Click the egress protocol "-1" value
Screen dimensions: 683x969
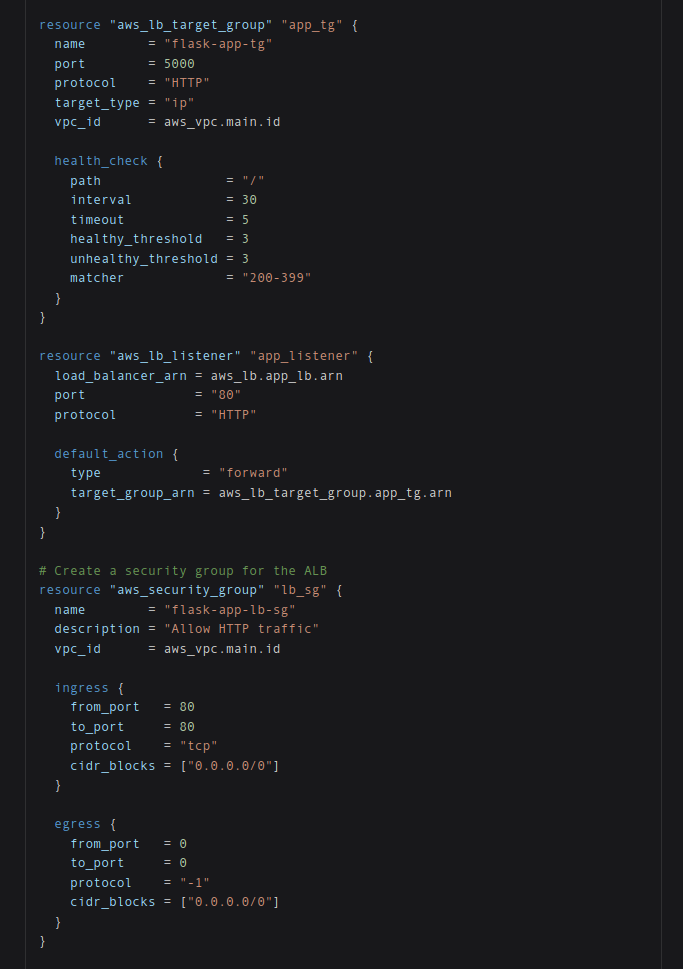pos(195,882)
